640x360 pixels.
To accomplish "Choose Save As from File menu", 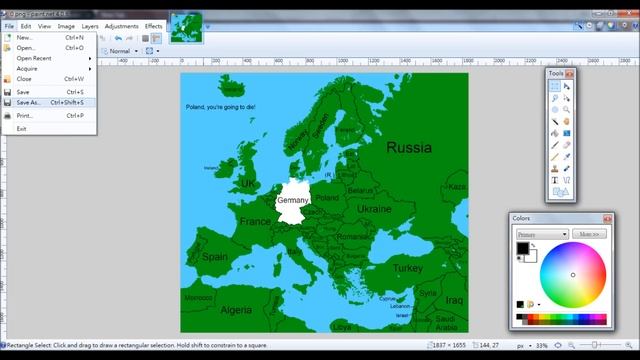I will click(49, 102).
